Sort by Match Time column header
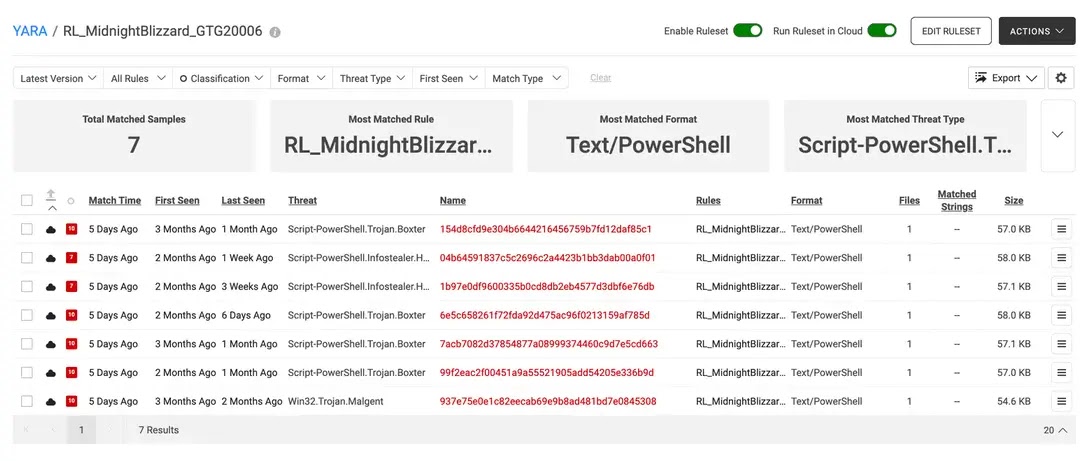Screen dimensions: 1089x461 (x=115, y=201)
